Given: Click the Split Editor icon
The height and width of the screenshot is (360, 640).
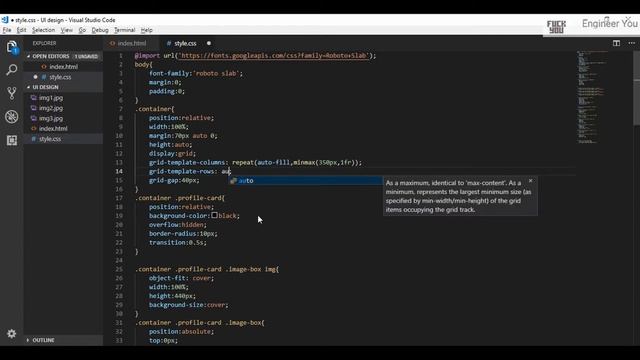Looking at the screenshot, I should point(616,43).
